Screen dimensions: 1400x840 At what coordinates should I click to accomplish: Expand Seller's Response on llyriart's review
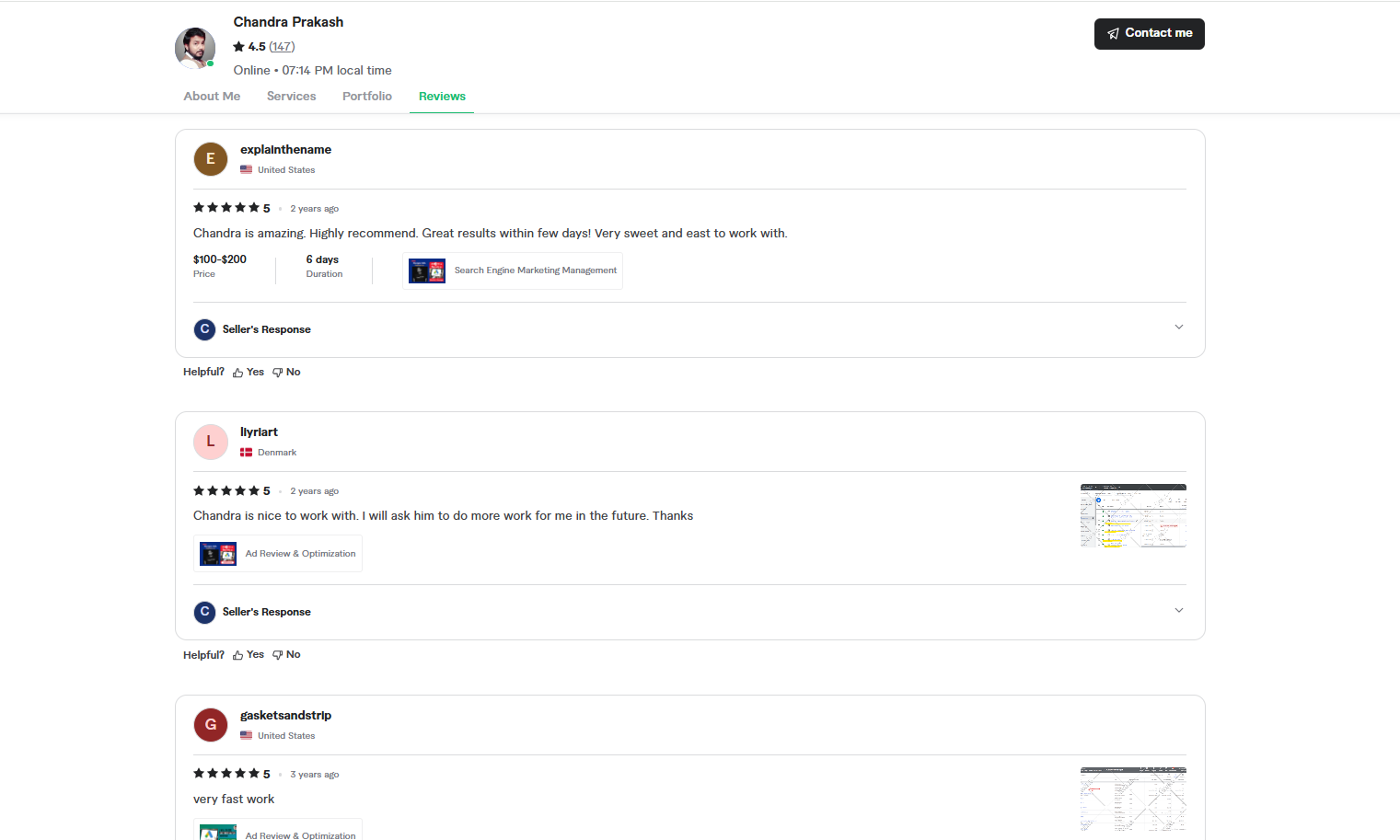(1178, 611)
